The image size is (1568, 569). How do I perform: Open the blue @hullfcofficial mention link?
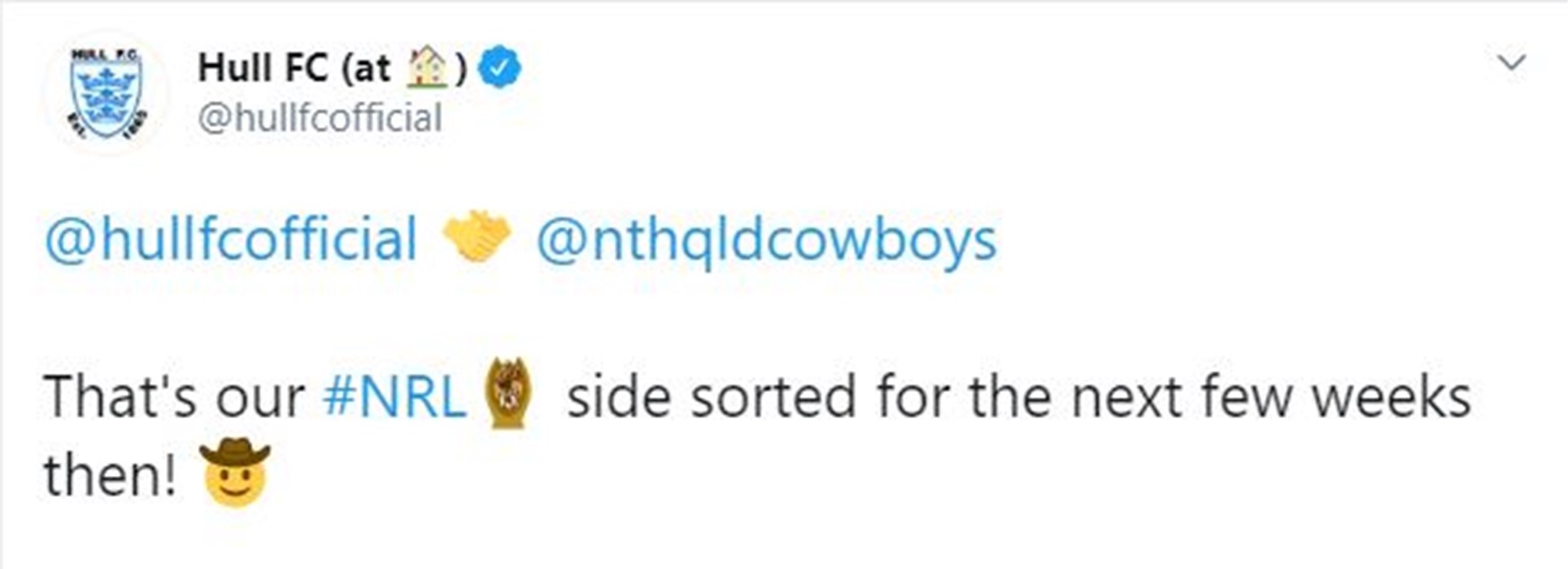click(x=230, y=239)
